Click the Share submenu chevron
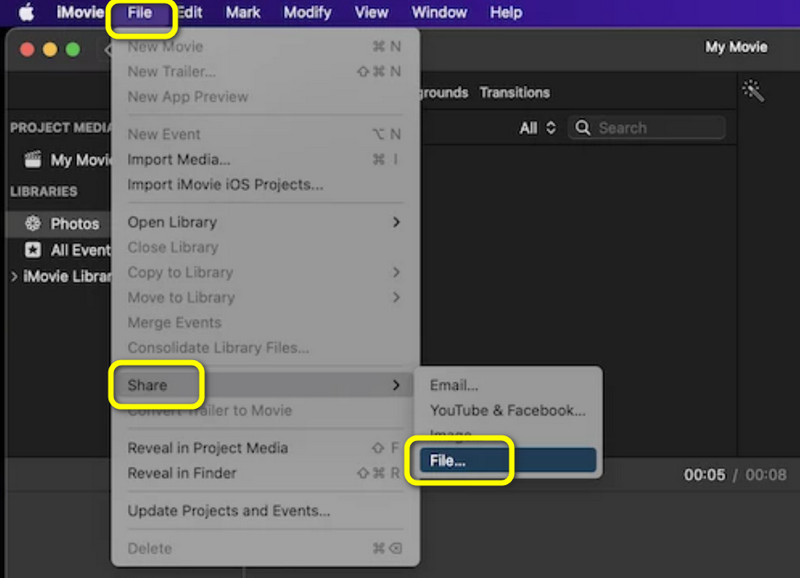This screenshot has width=800, height=578. (396, 385)
